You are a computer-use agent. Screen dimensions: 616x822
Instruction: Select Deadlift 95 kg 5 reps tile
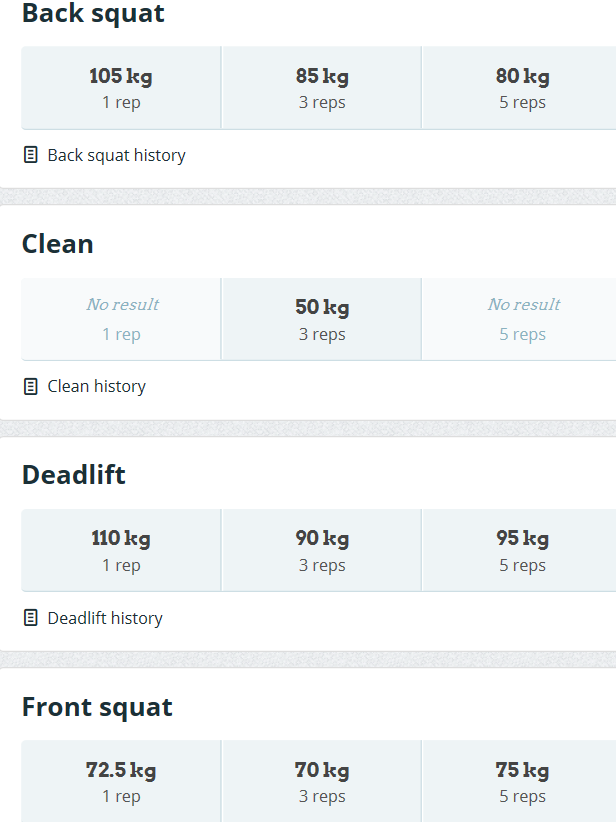519,550
